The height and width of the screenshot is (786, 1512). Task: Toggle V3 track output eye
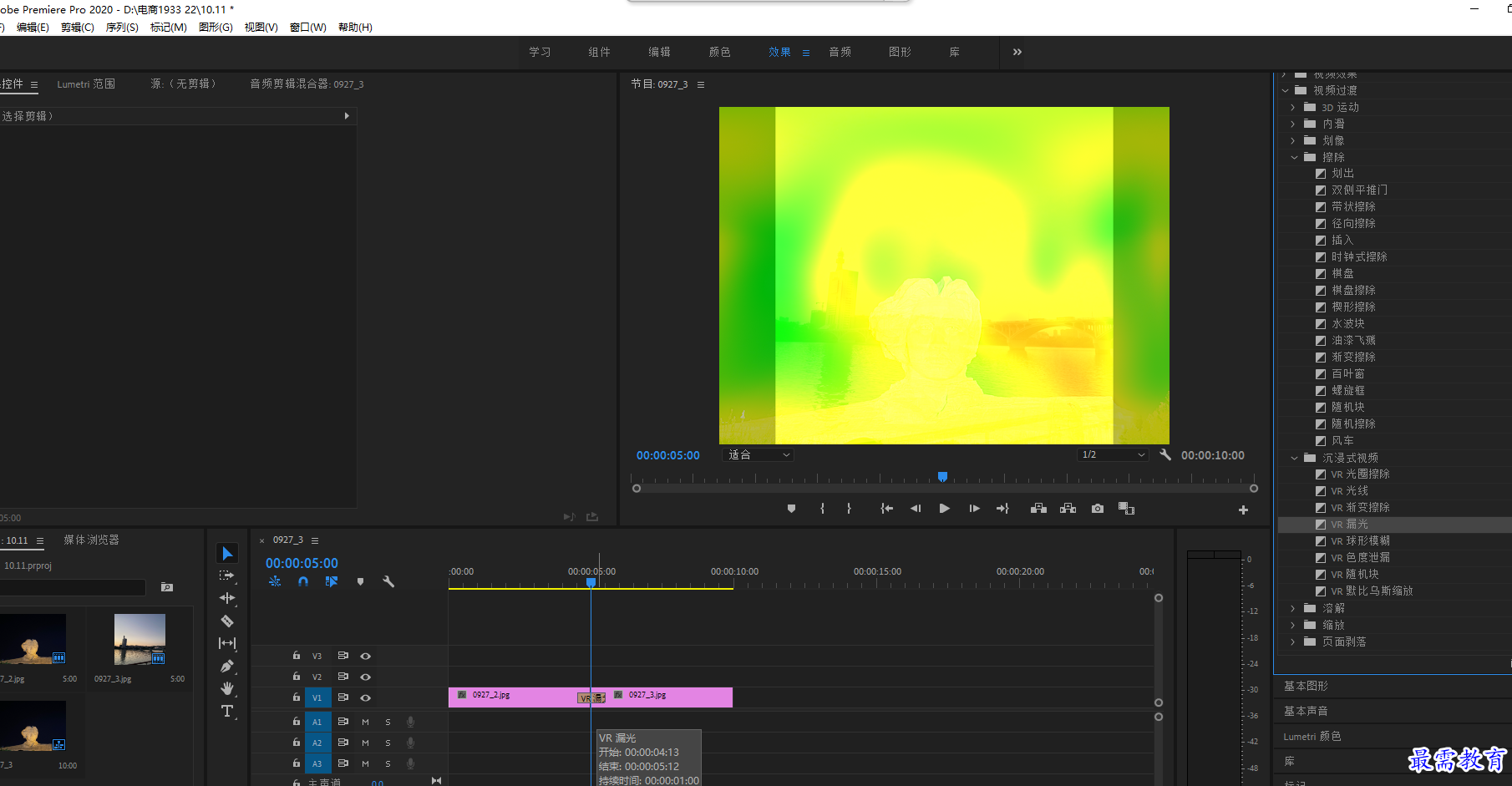pos(365,656)
